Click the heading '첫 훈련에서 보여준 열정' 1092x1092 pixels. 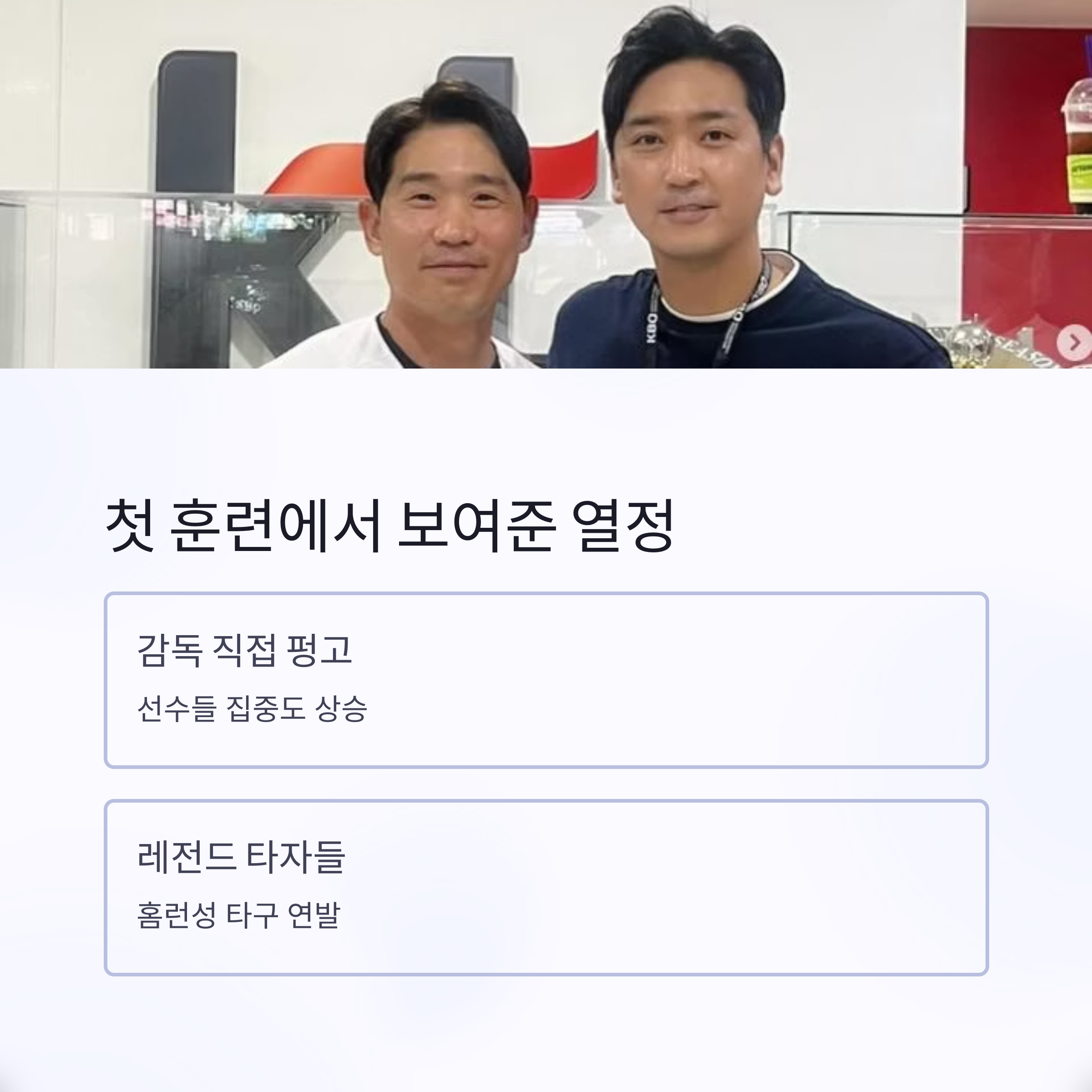(390, 526)
